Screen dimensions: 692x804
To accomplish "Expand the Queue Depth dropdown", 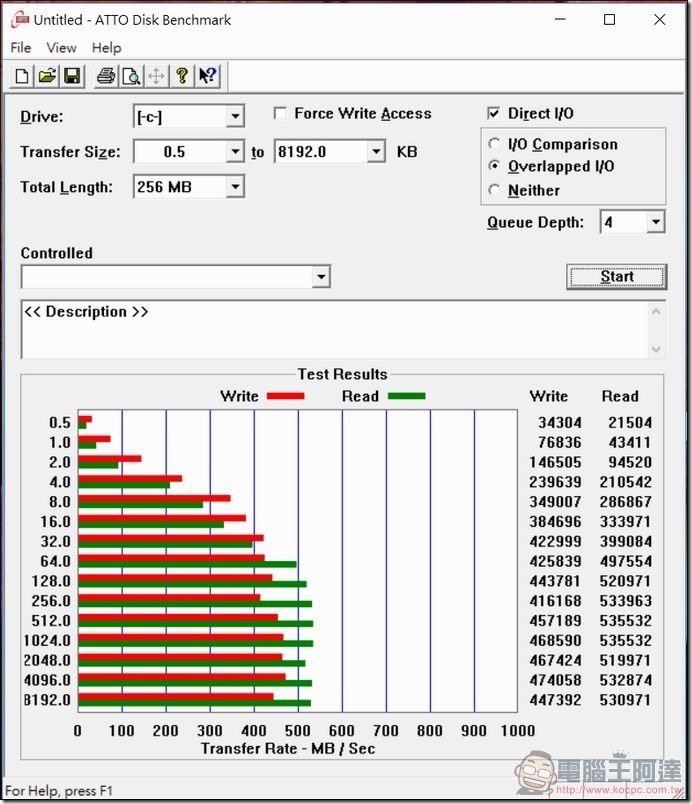I will point(655,222).
